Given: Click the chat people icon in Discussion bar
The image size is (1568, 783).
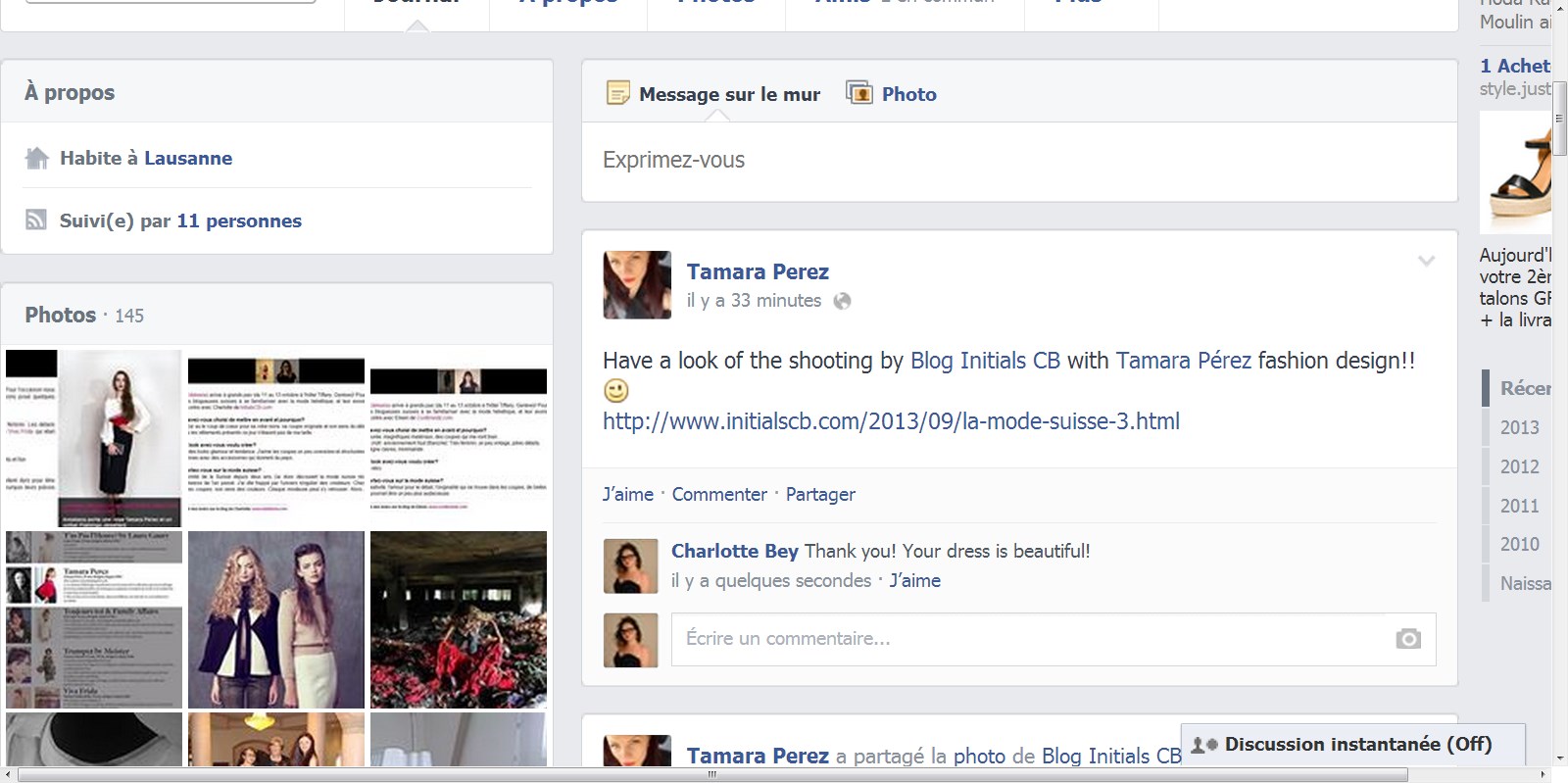Looking at the screenshot, I should 1204,745.
